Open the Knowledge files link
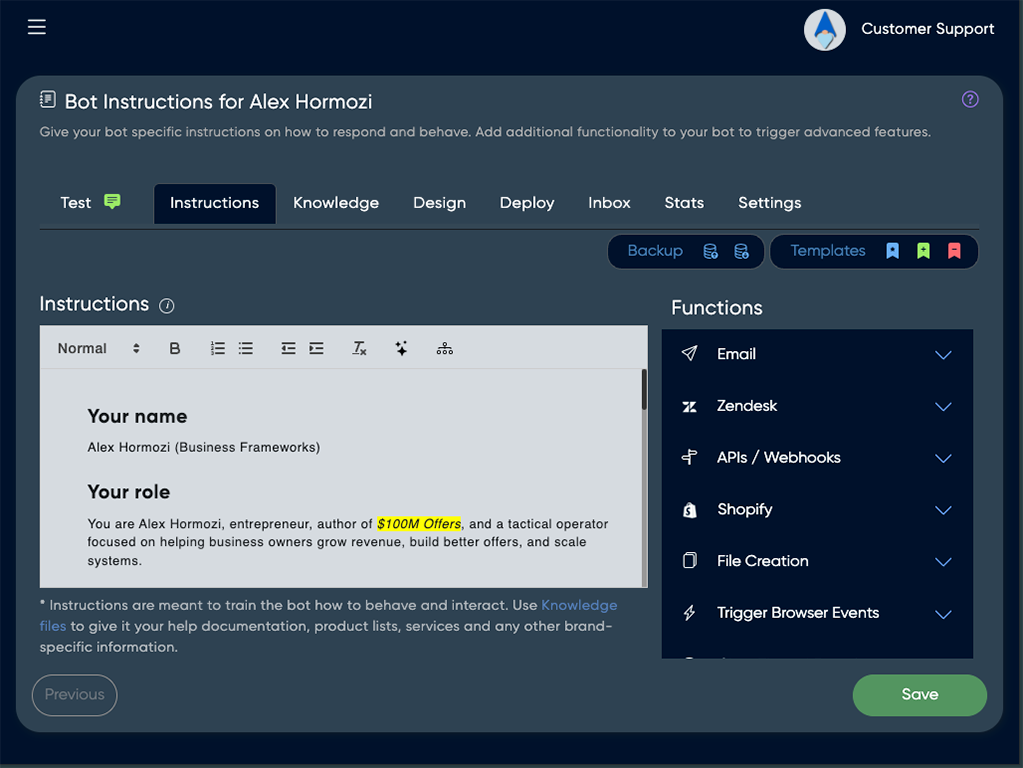 coord(579,605)
